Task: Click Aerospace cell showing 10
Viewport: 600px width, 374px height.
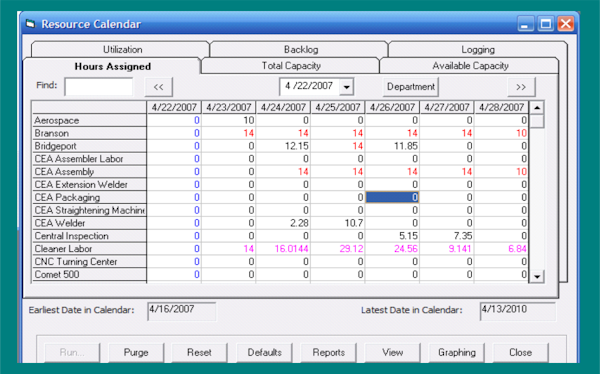Action: pyautogui.click(x=228, y=120)
